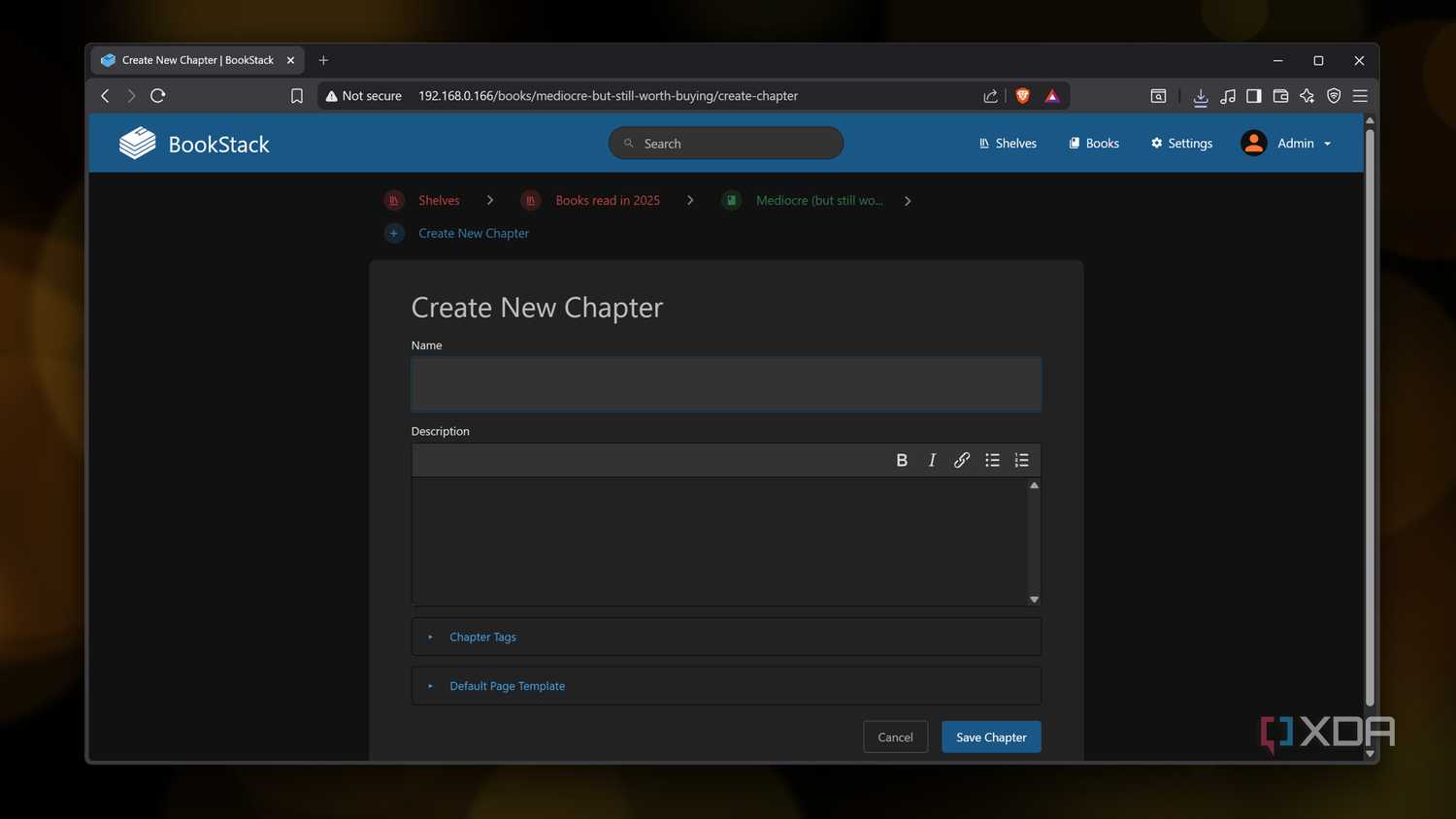
Task: Save the chapter with Save Chapter button
Action: point(991,737)
